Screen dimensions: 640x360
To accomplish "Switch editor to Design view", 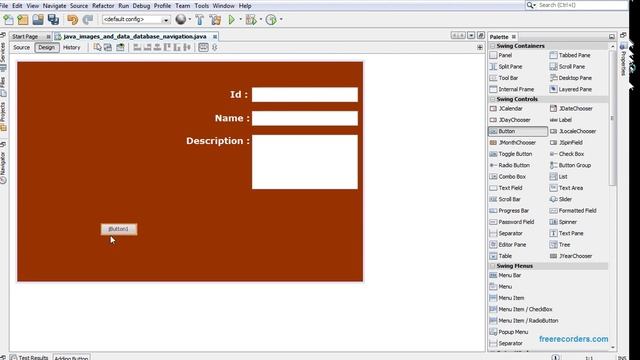I will 47,47.
